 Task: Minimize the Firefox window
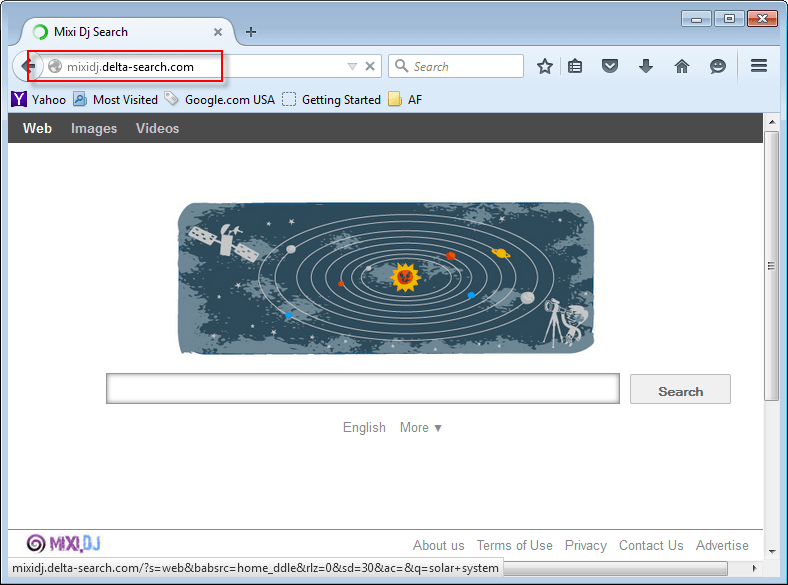697,19
